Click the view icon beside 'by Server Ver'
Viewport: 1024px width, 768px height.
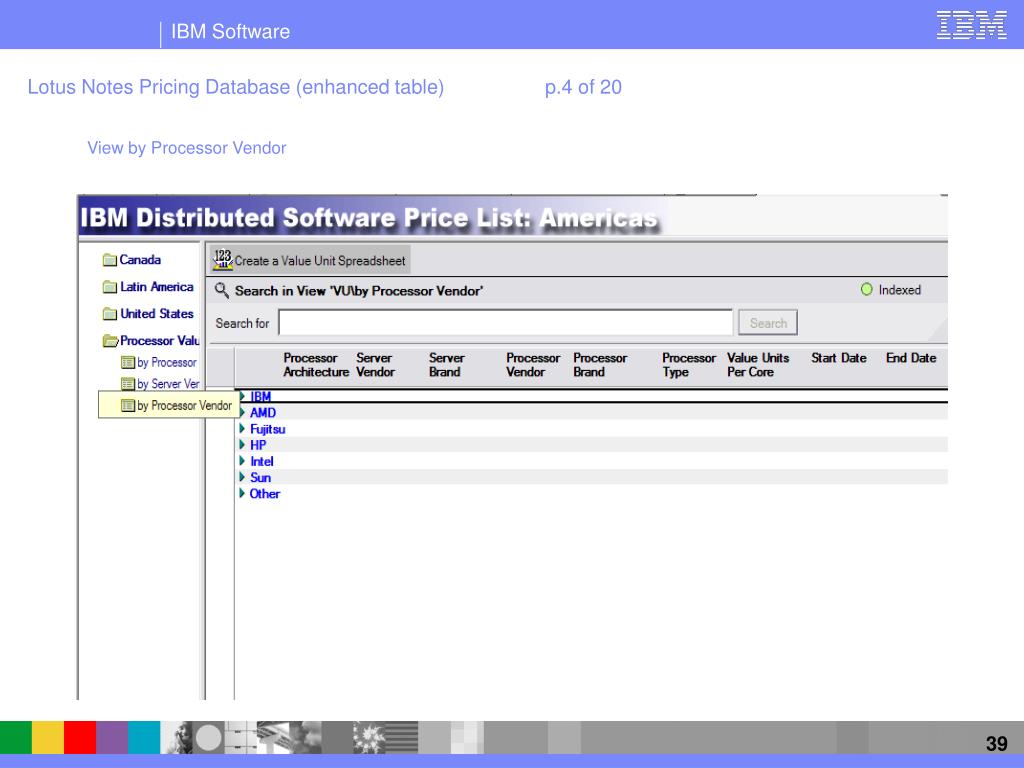(128, 384)
